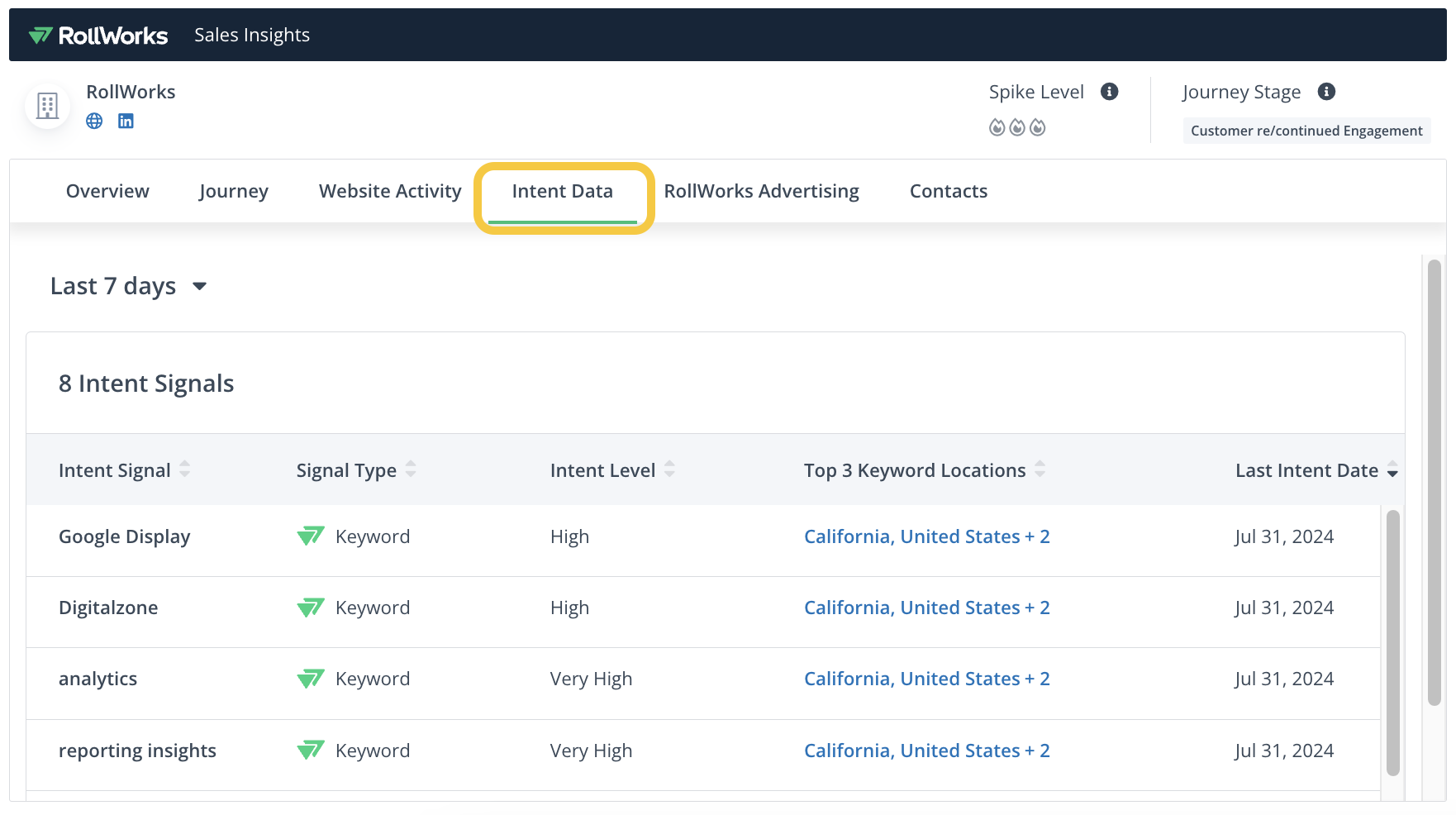1456x815 pixels.
Task: Open keyword locations link for Google Display
Action: click(x=926, y=536)
